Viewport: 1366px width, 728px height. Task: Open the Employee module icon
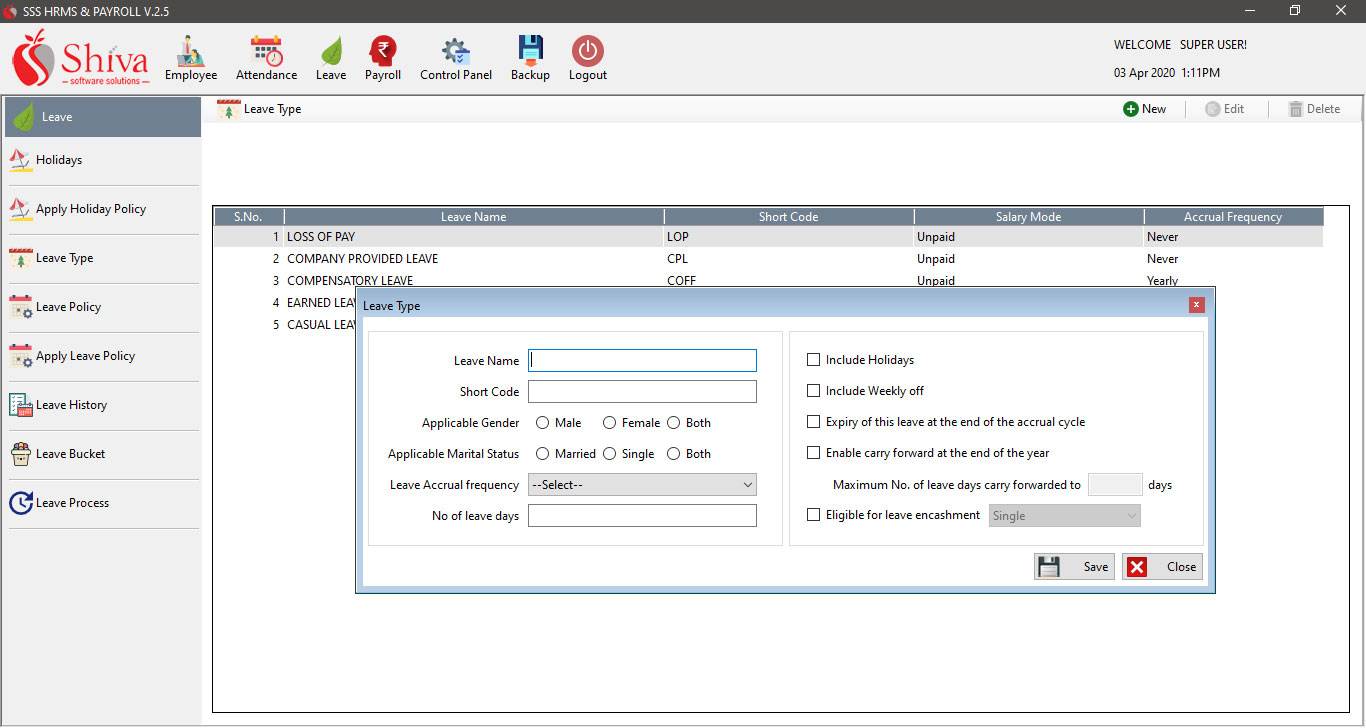pos(190,52)
